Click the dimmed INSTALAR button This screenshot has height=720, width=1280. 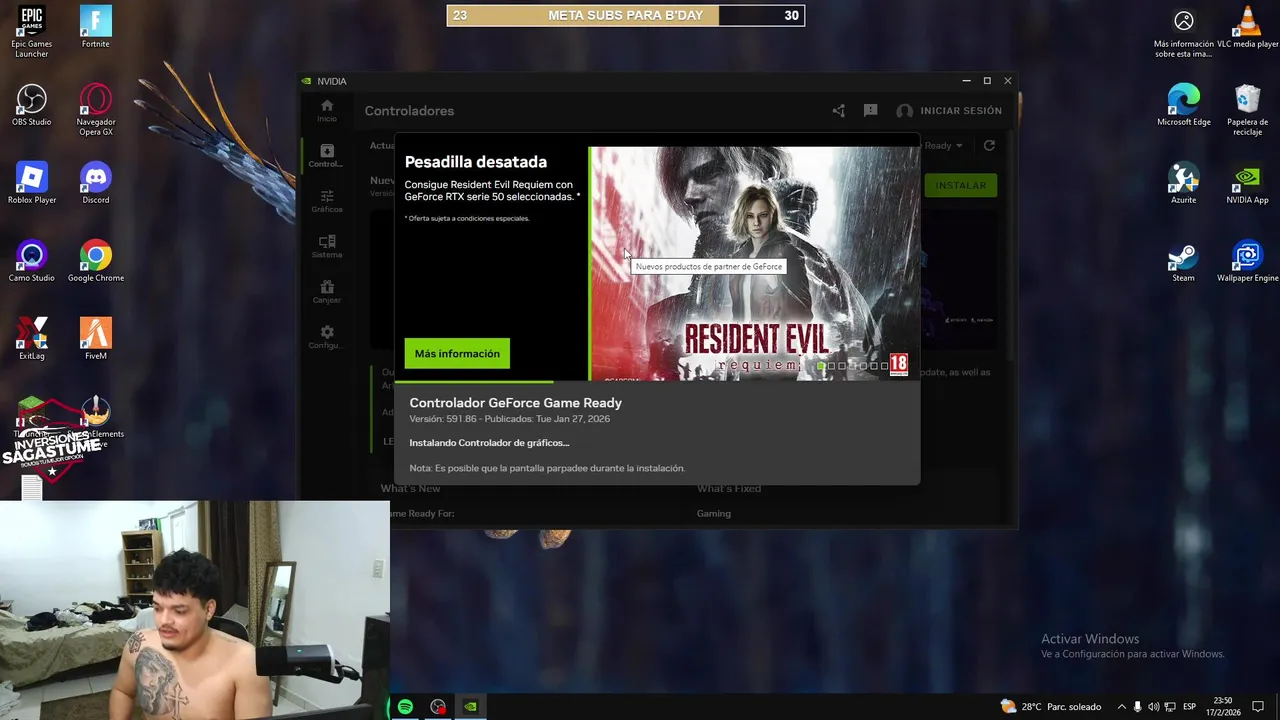tap(960, 185)
